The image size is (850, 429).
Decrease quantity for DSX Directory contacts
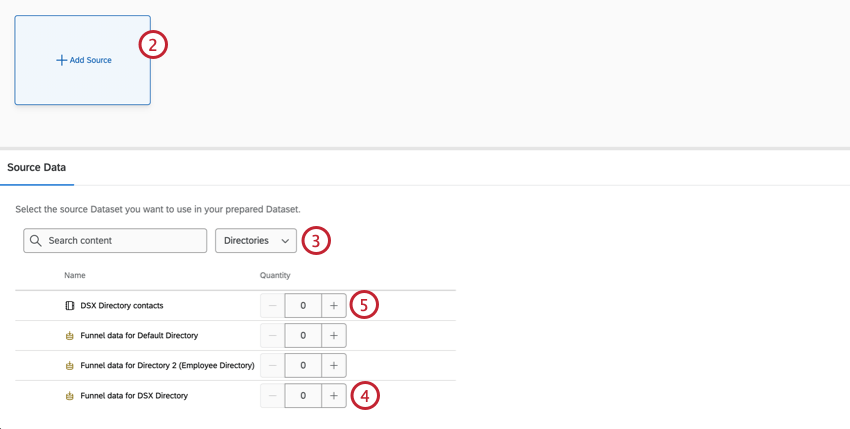click(x=272, y=305)
